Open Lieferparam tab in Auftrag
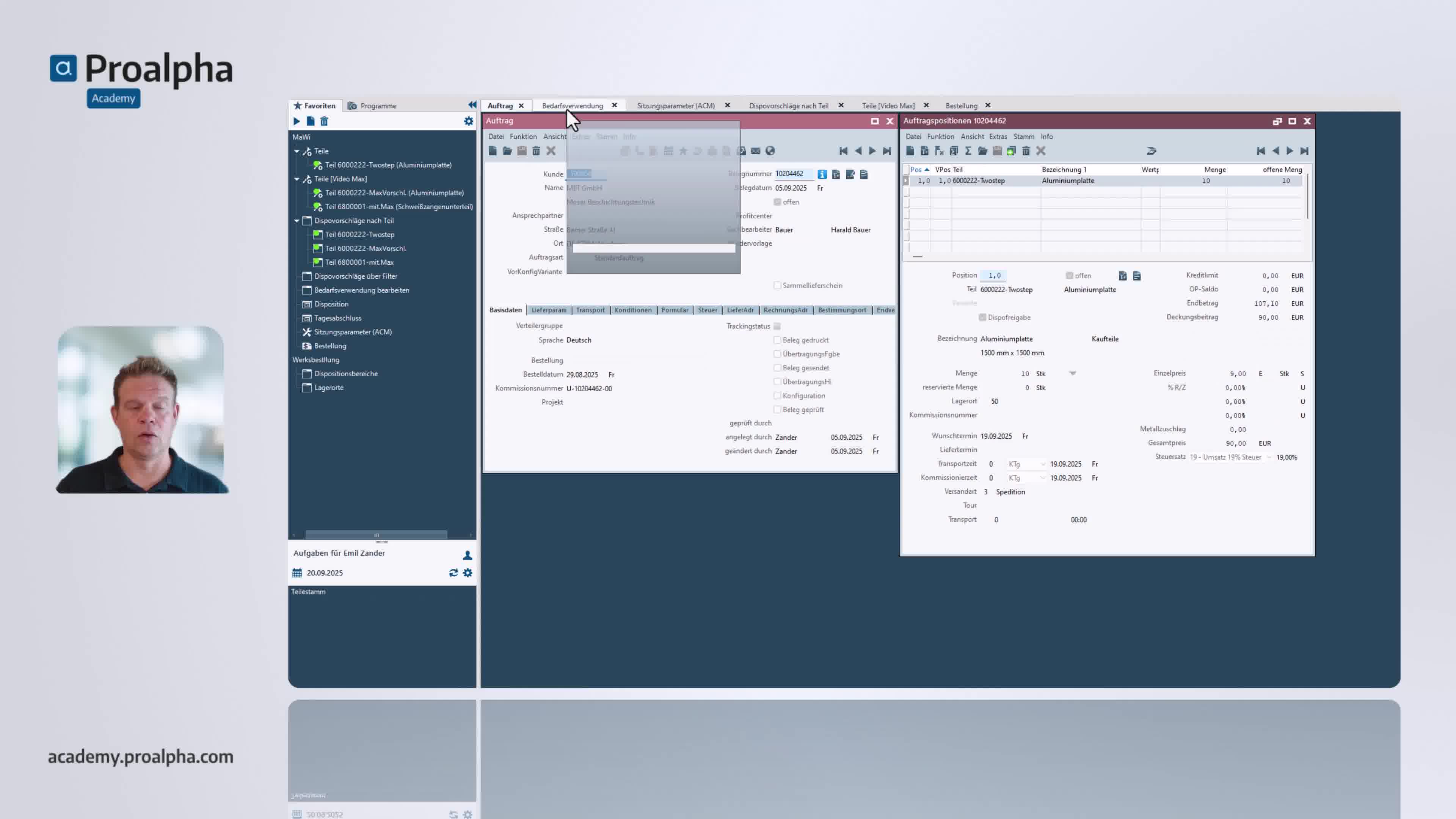This screenshot has height=819, width=1456. [549, 310]
